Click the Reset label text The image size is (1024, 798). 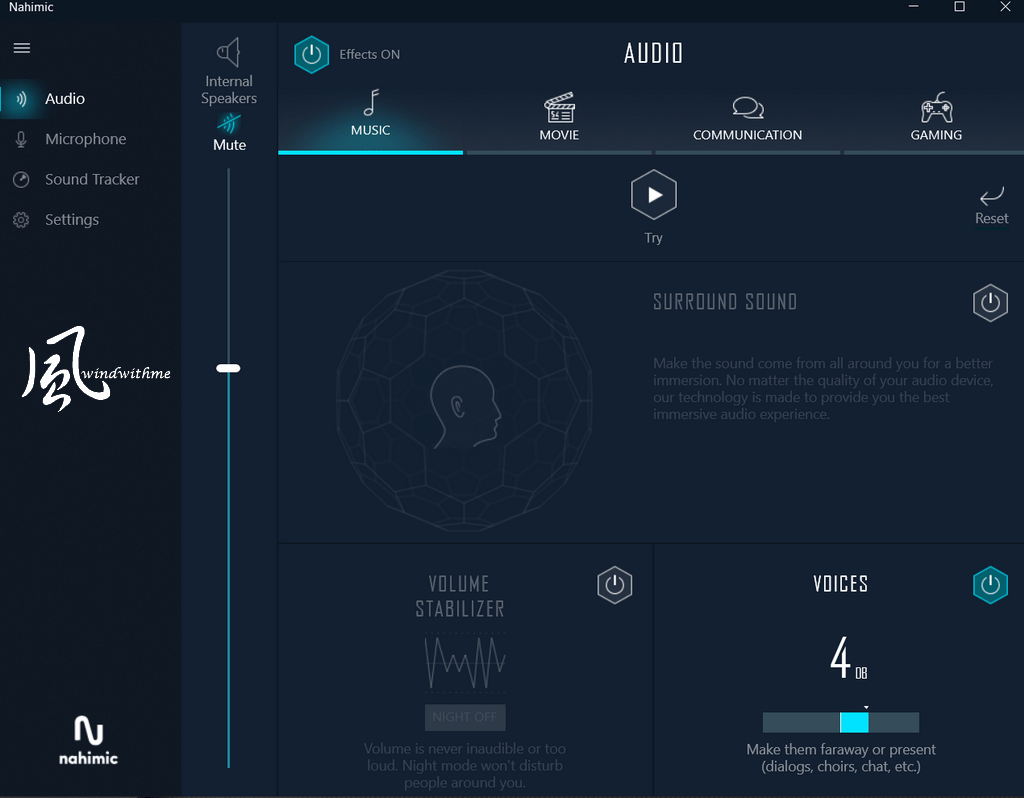click(x=991, y=218)
